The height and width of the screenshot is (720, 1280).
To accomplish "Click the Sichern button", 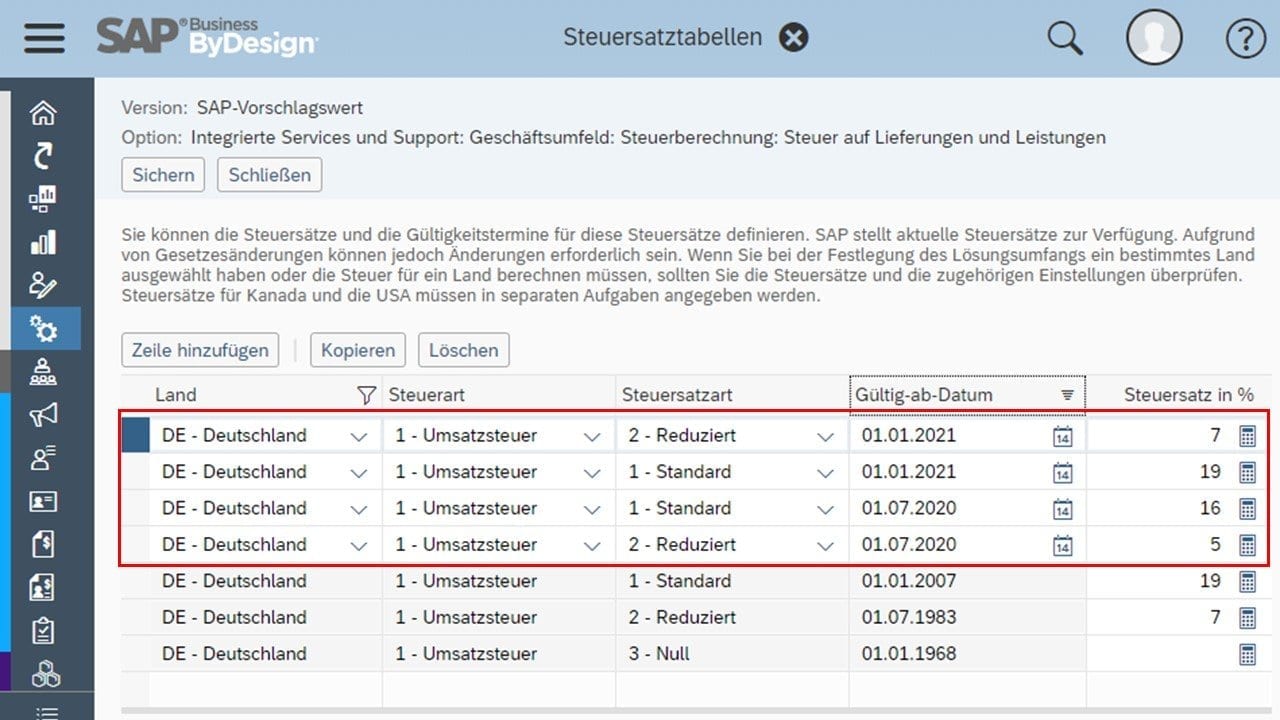I will point(163,175).
